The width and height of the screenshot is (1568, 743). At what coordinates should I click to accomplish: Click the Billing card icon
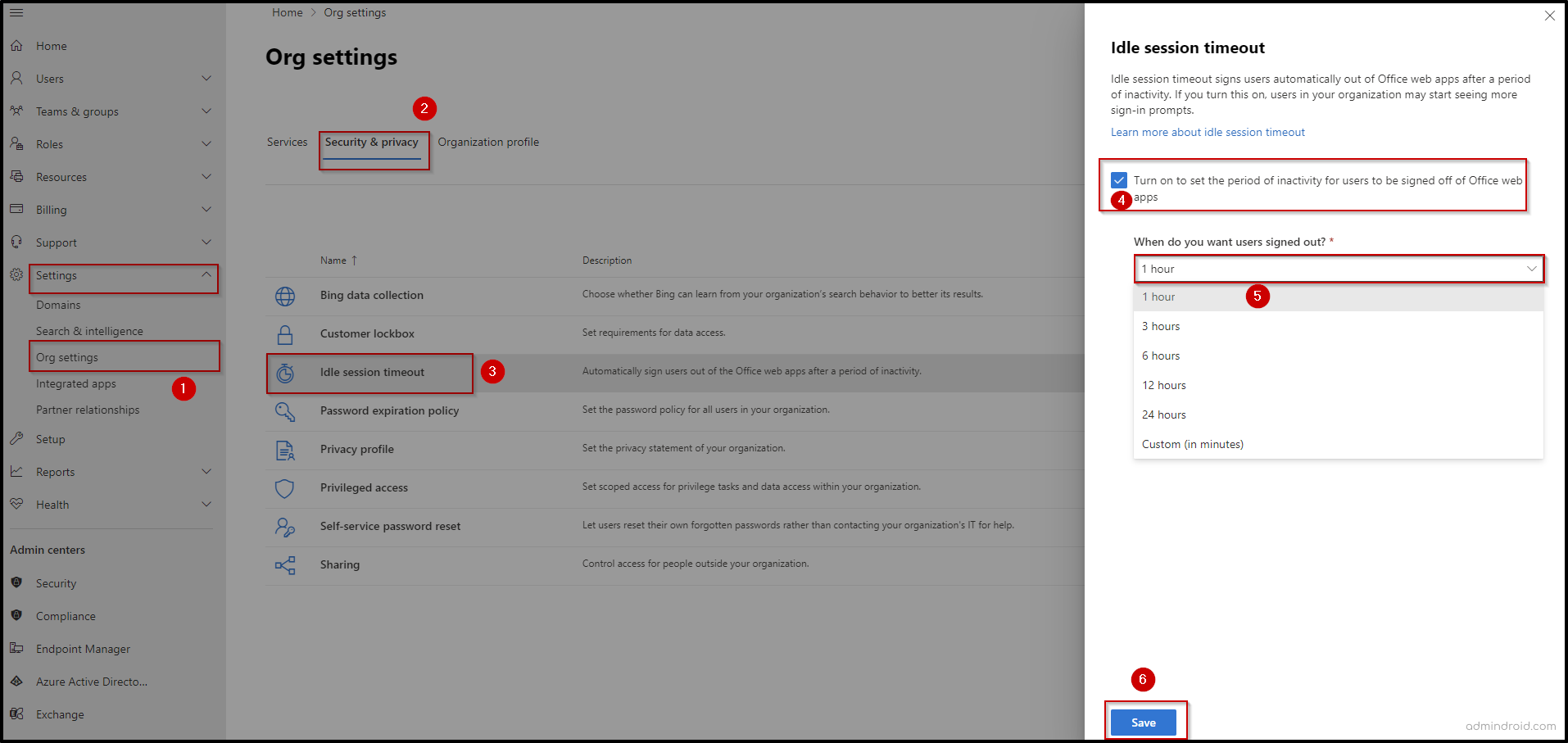coord(16,210)
